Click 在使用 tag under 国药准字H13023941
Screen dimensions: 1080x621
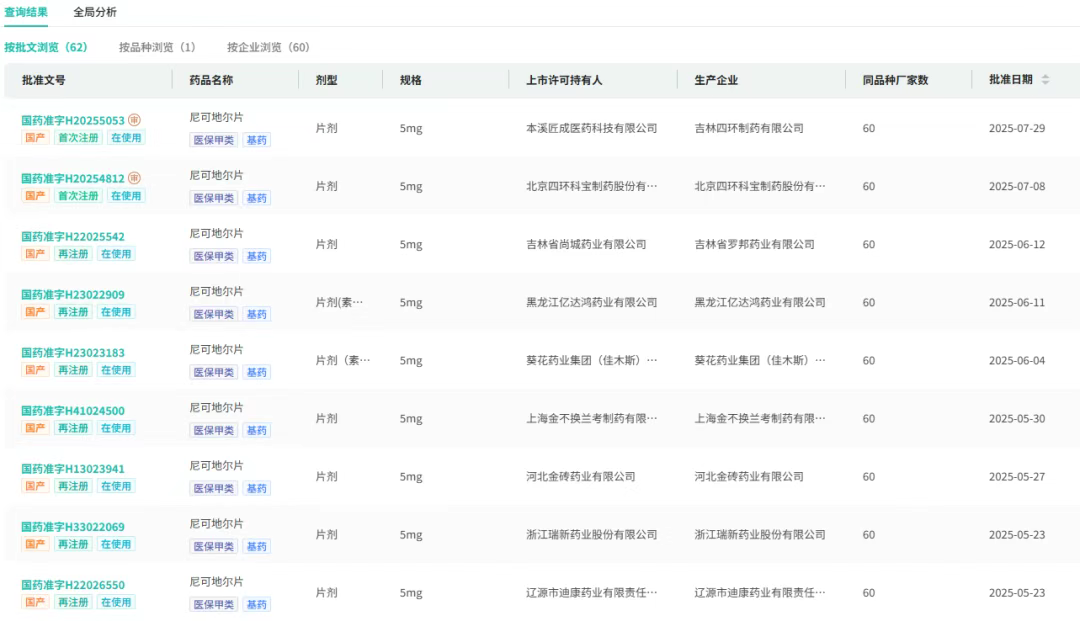(115, 486)
